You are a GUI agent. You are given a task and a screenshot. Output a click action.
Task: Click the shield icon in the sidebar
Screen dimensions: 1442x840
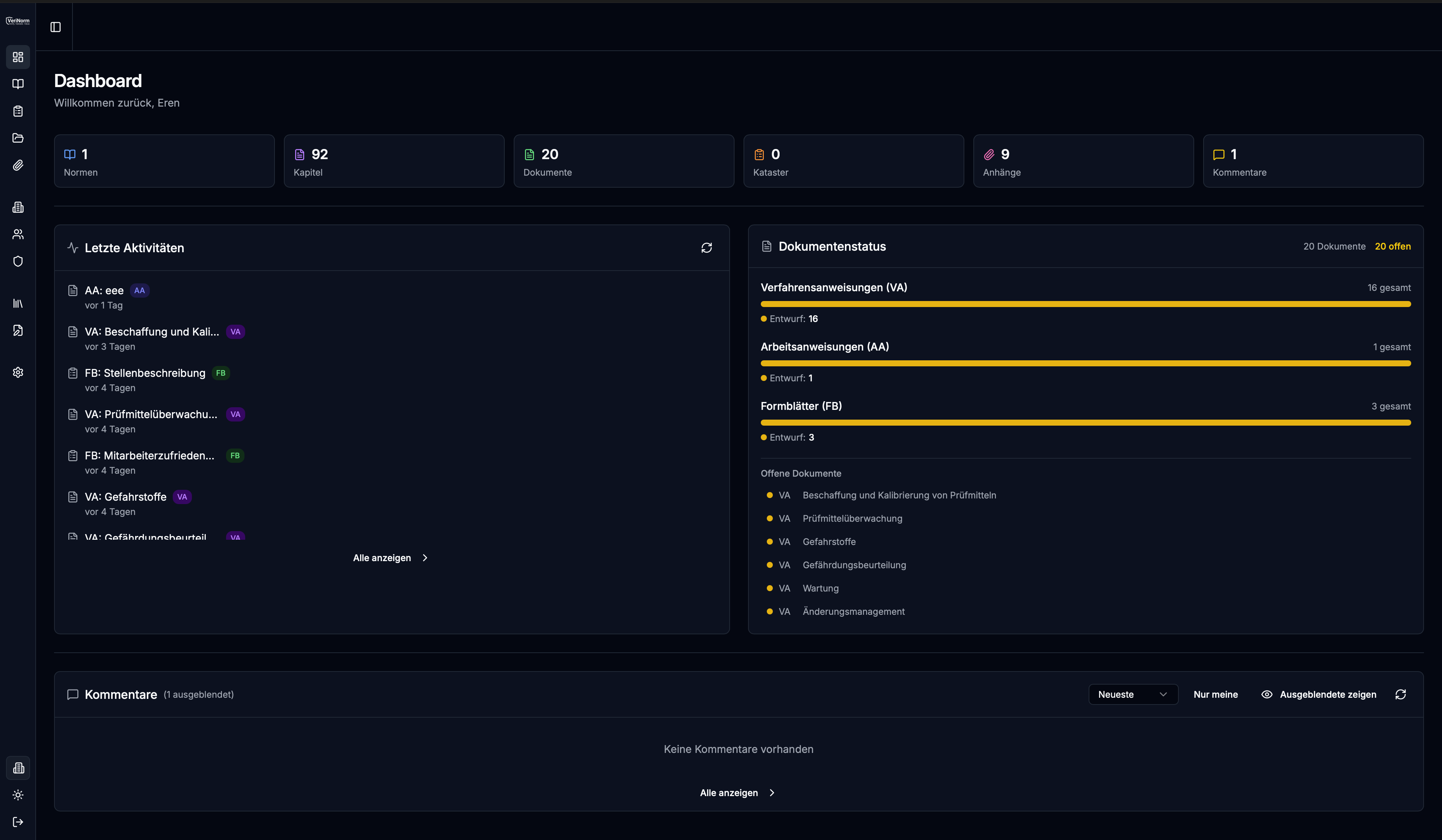18,261
